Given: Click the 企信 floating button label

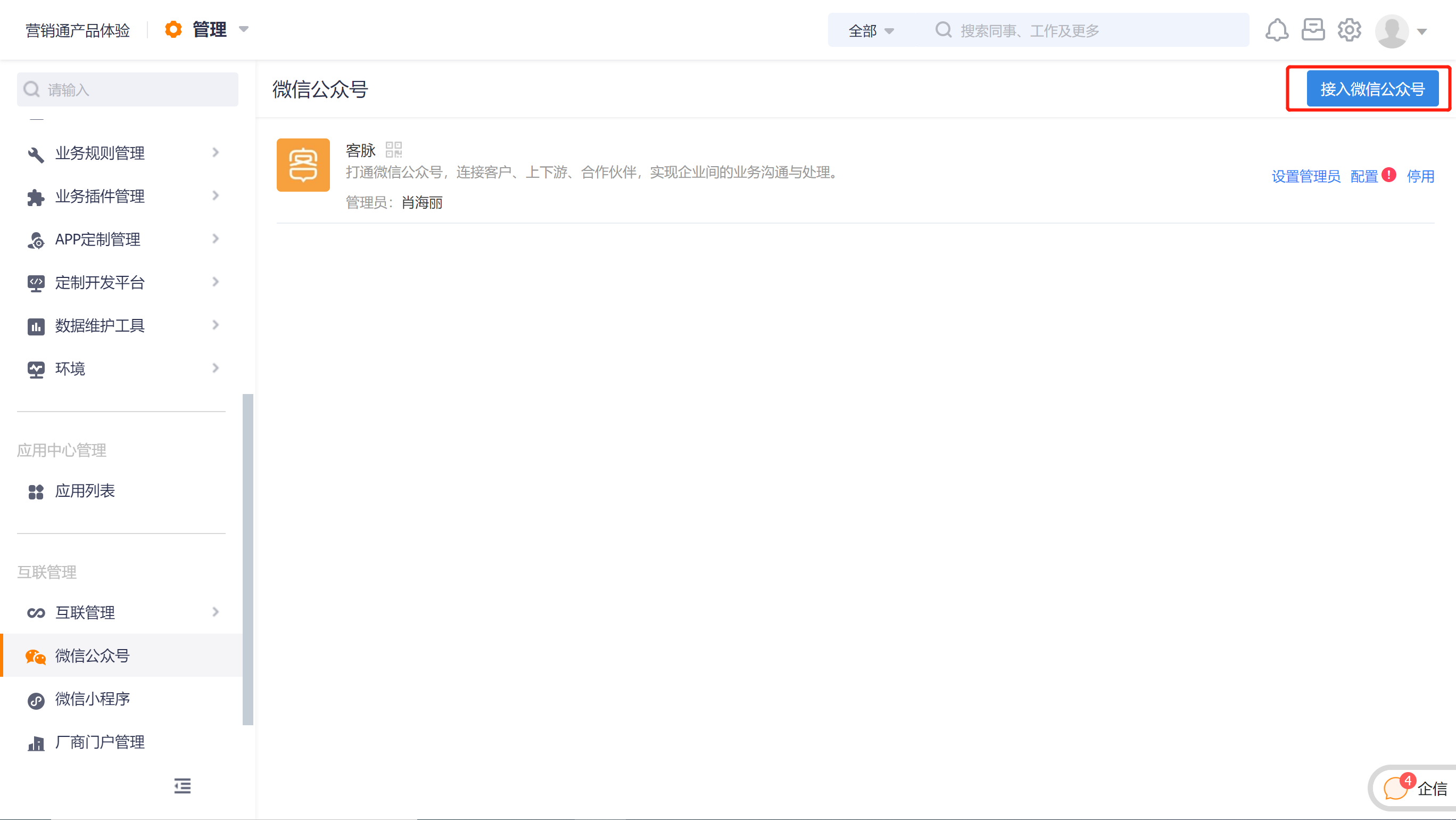Looking at the screenshot, I should click(x=1432, y=789).
